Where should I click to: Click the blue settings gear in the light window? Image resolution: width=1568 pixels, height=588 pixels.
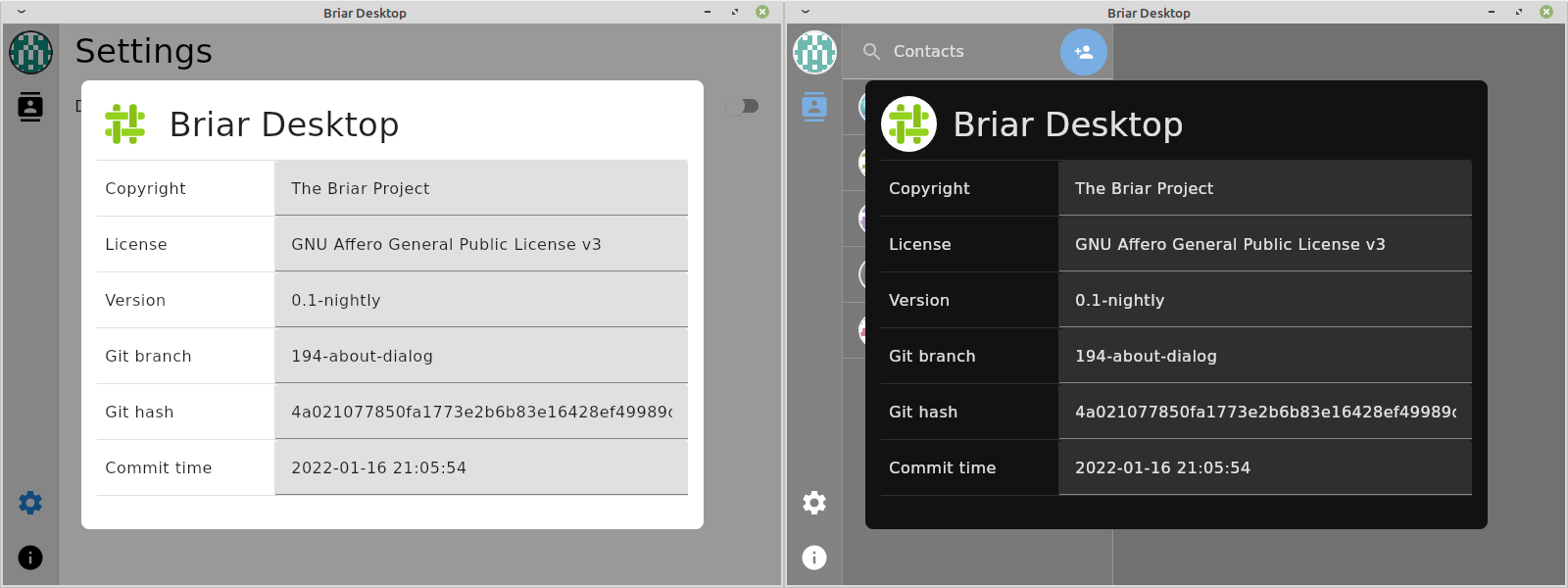(x=30, y=503)
